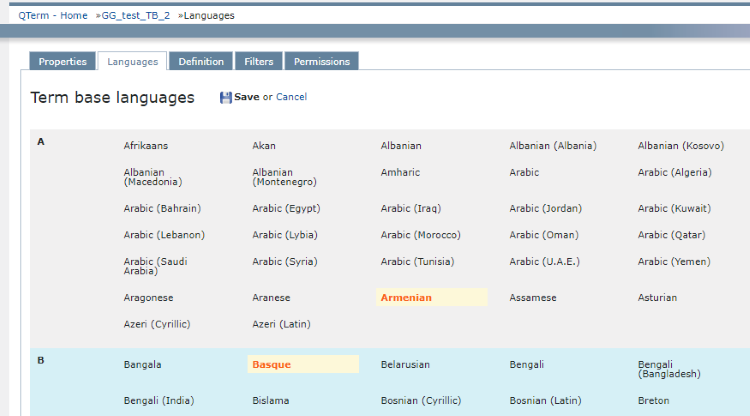Select the Afrikaans language
This screenshot has height=416, width=750.
pos(146,146)
